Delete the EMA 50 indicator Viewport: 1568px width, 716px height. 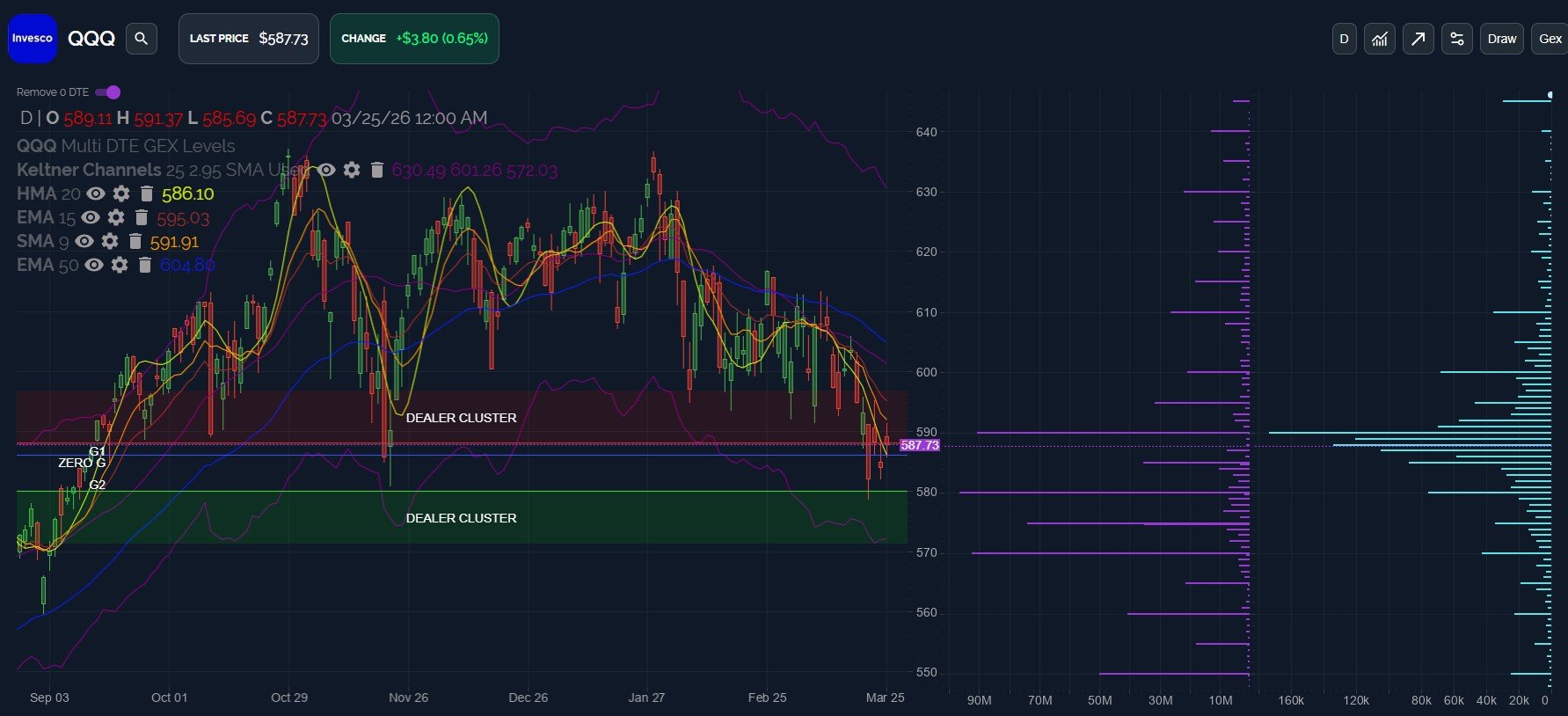(145, 265)
